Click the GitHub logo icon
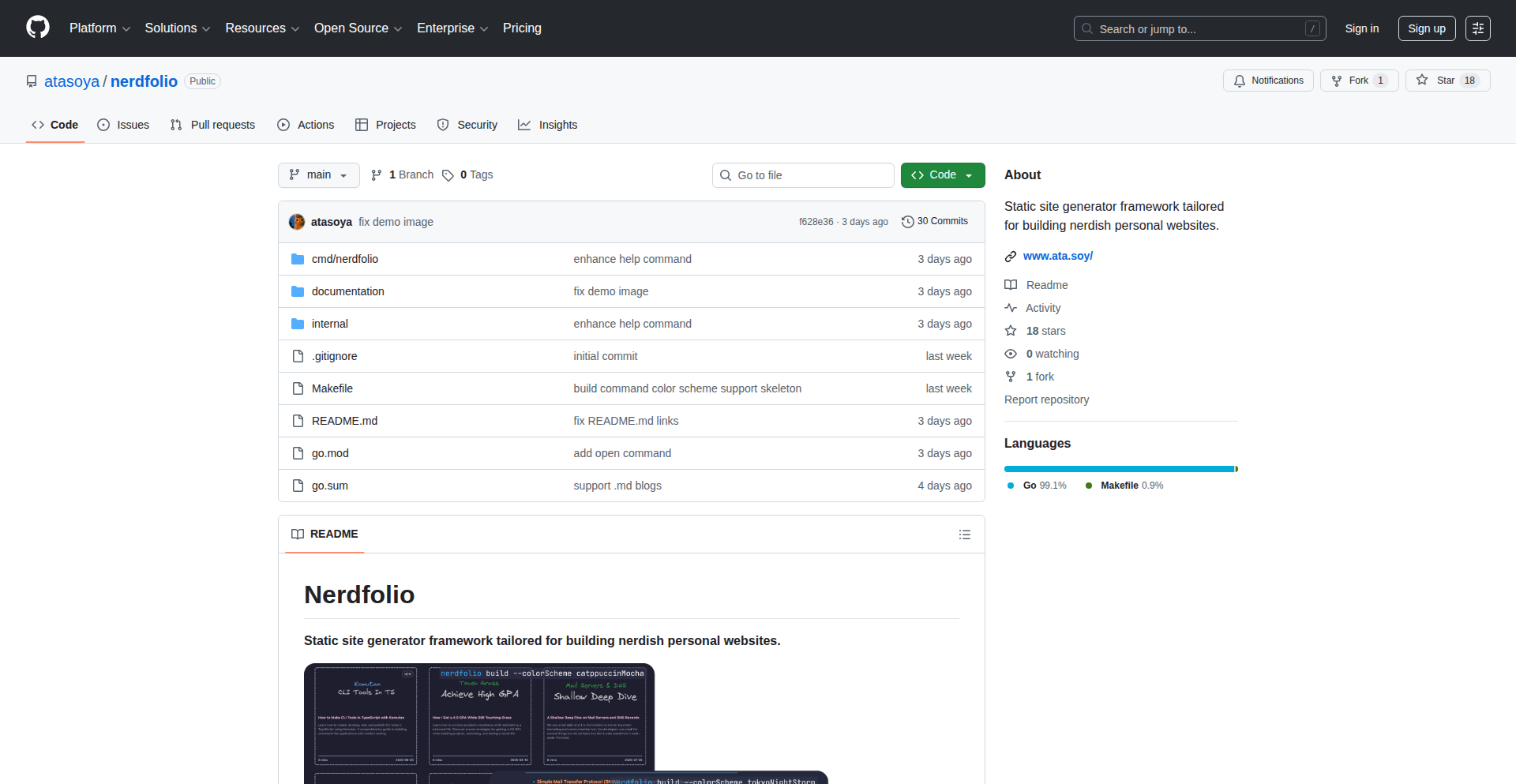Screen dimensions: 1516x784 37,28
